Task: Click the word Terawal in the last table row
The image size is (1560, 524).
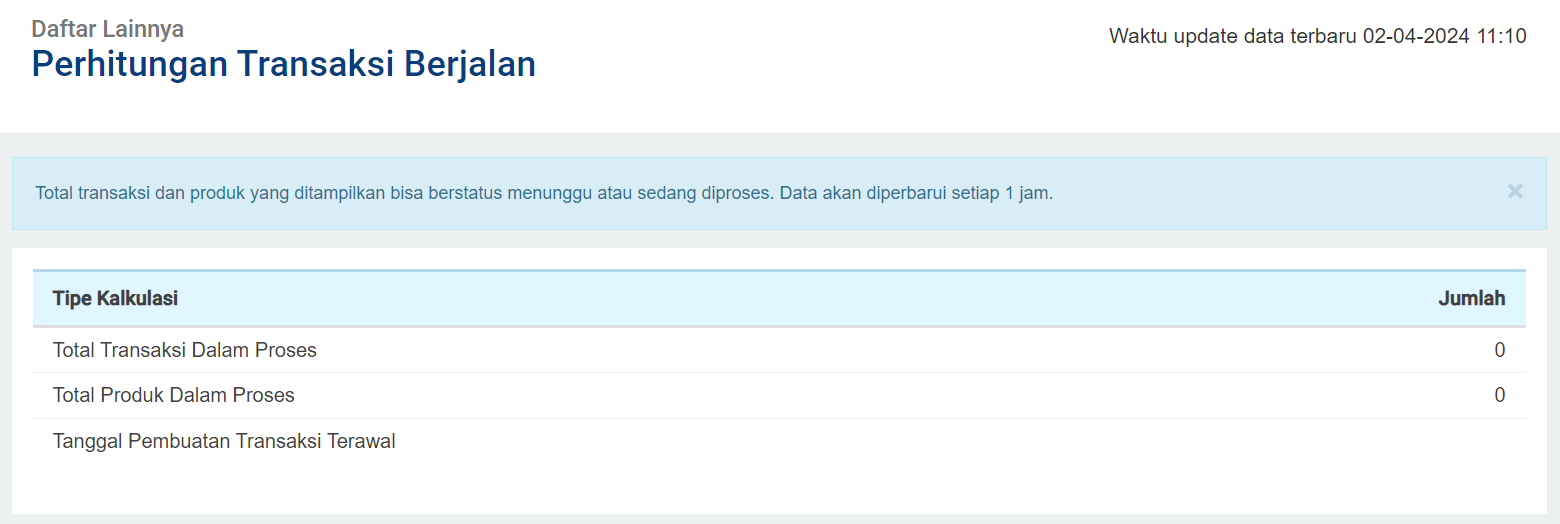Action: [x=361, y=441]
